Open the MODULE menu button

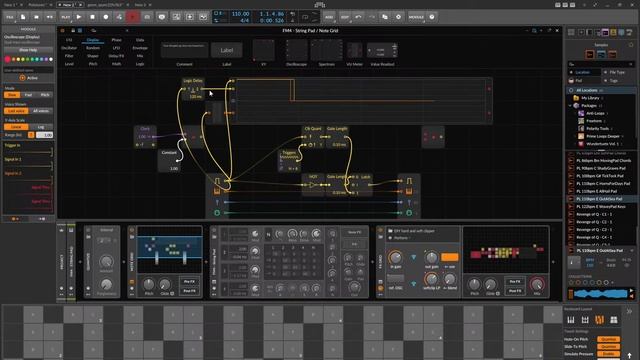pos(416,17)
